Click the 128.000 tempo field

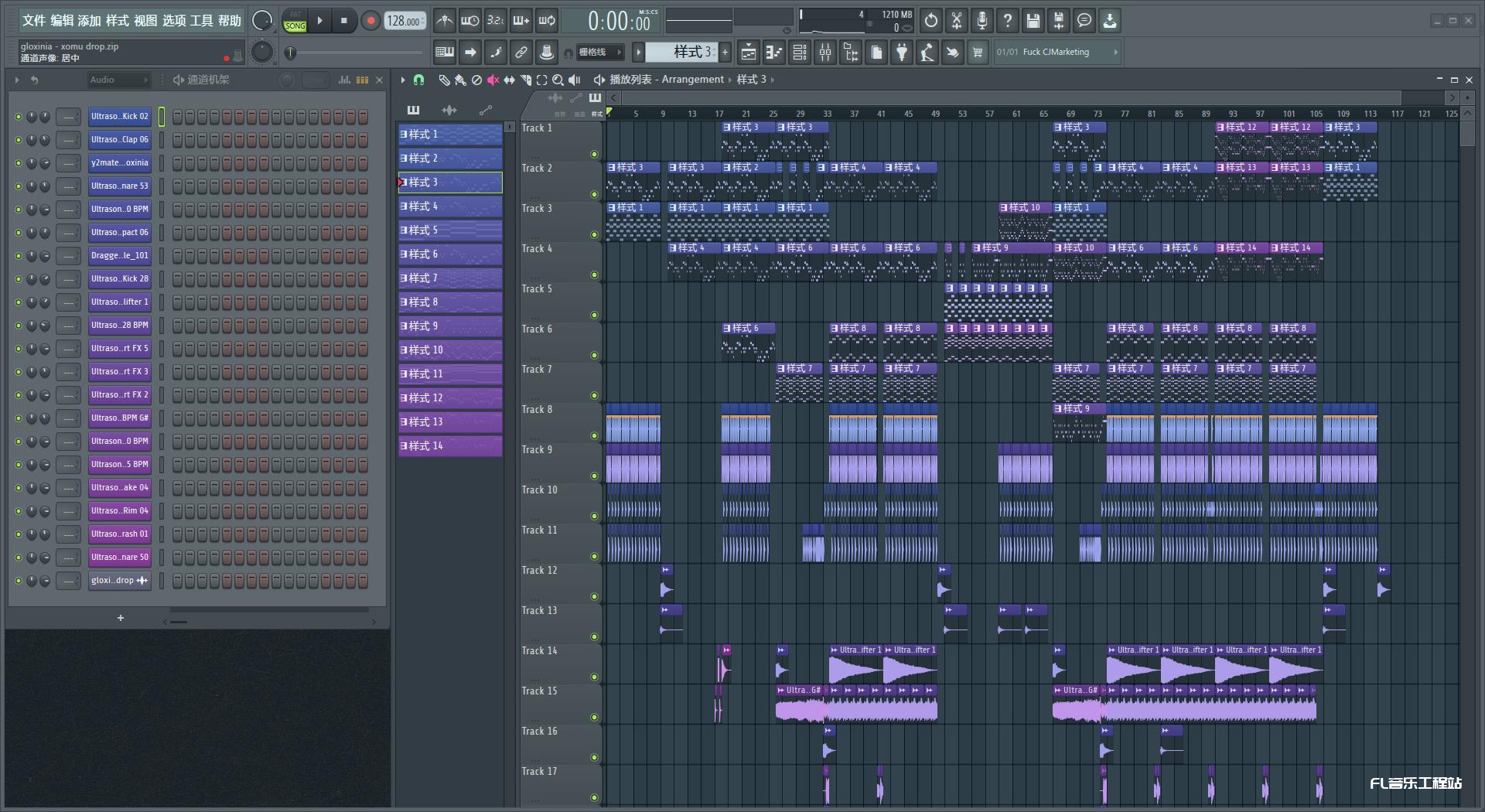405,21
